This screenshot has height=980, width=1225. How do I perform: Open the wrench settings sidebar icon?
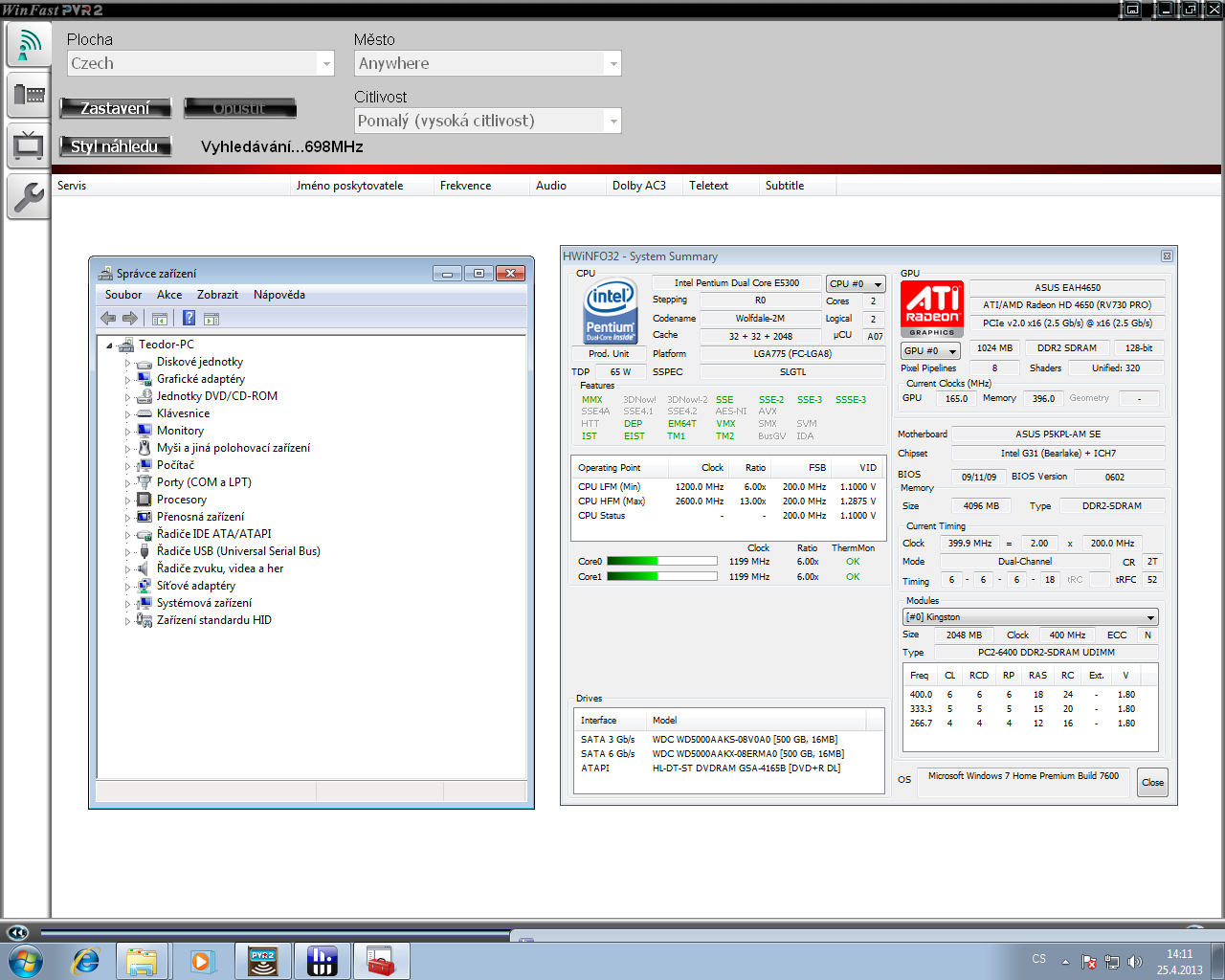point(29,196)
